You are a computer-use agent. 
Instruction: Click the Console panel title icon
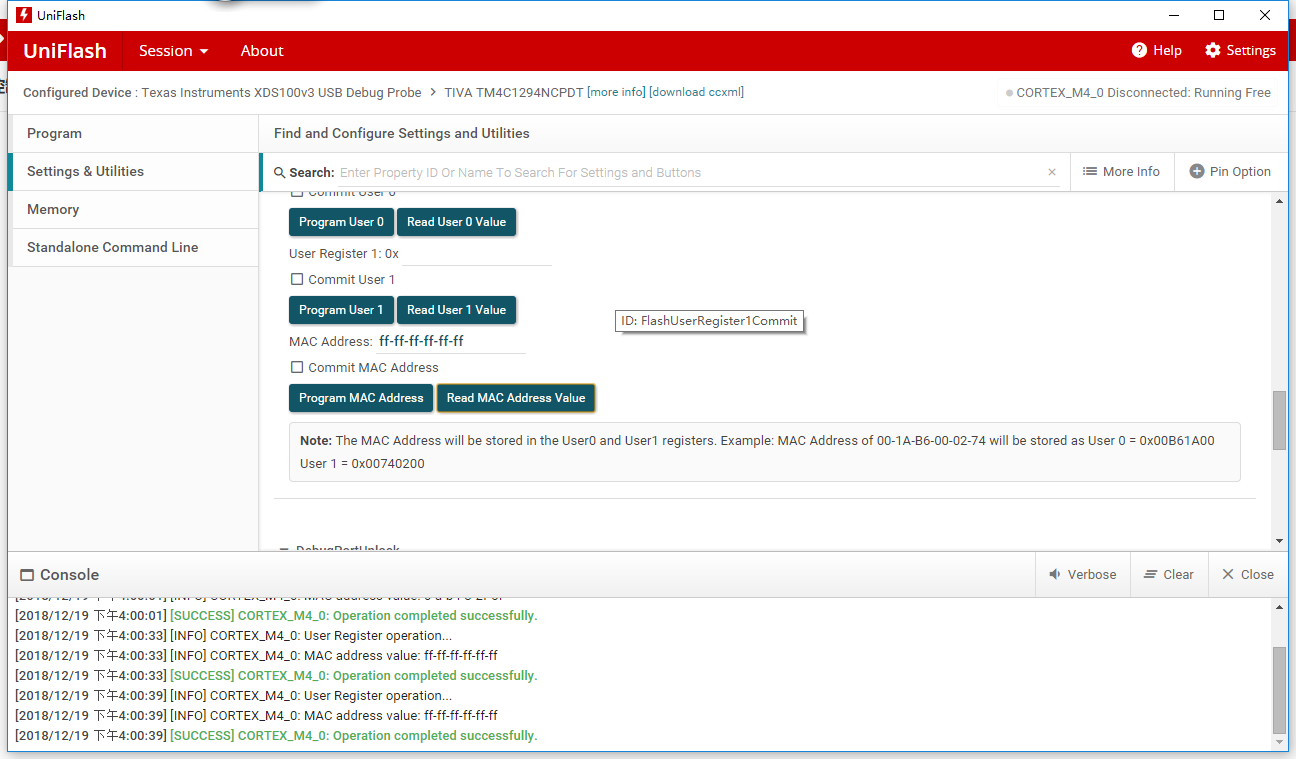27,575
